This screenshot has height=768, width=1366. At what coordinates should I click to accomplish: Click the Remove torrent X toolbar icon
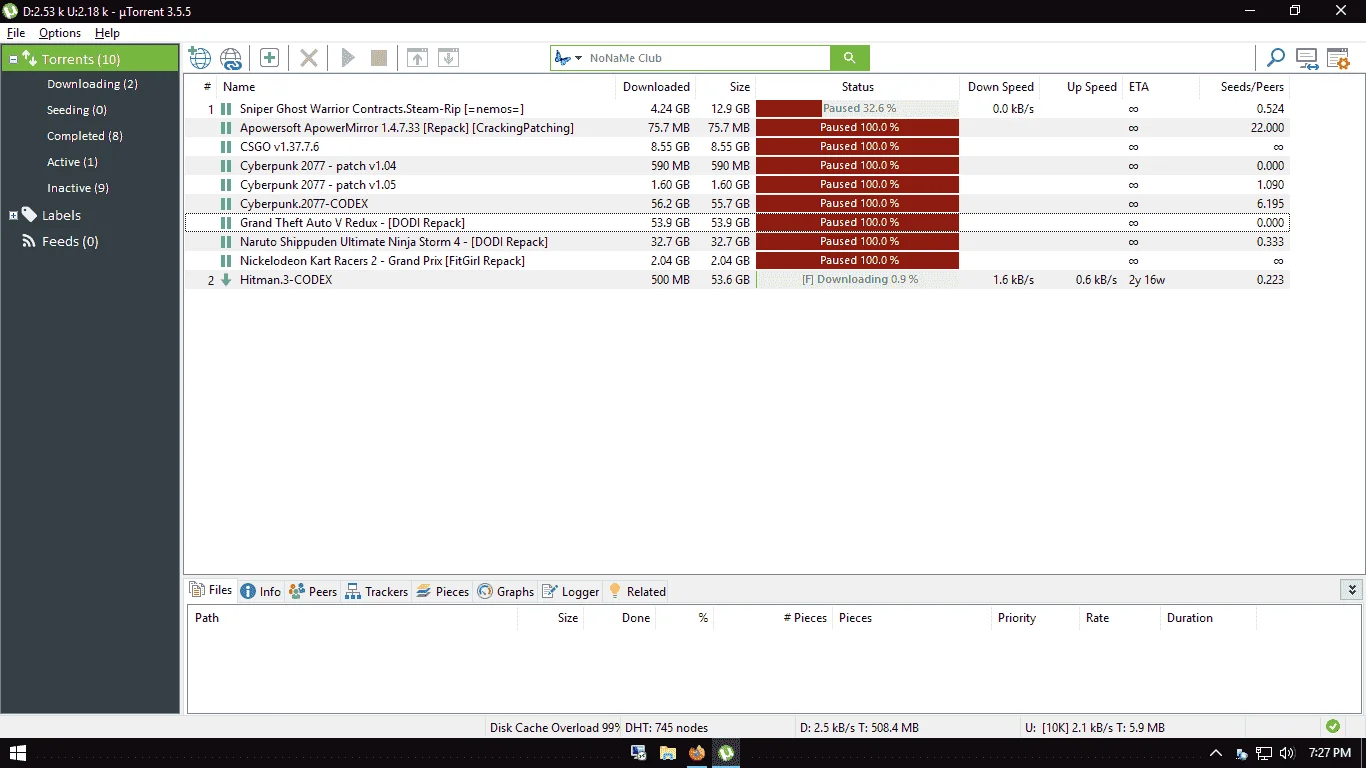coord(309,58)
